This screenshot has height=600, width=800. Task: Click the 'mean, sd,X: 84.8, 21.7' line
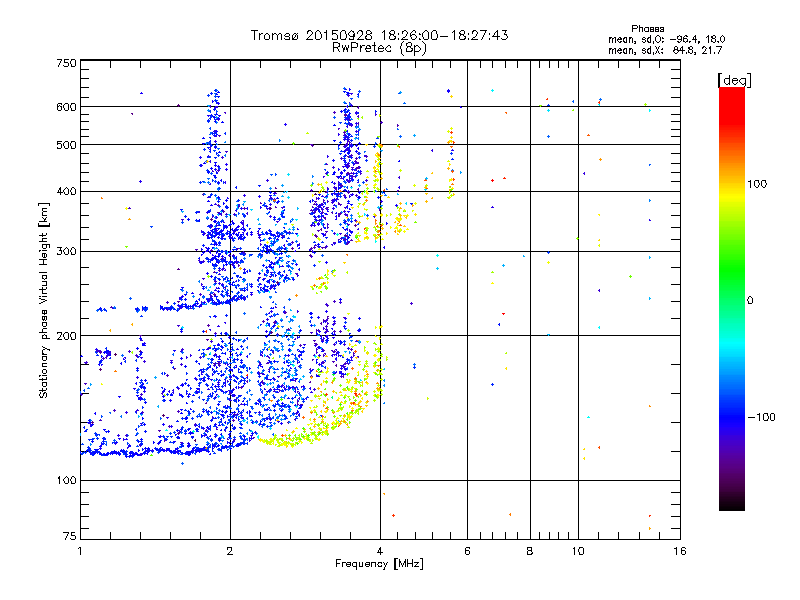pos(665,50)
